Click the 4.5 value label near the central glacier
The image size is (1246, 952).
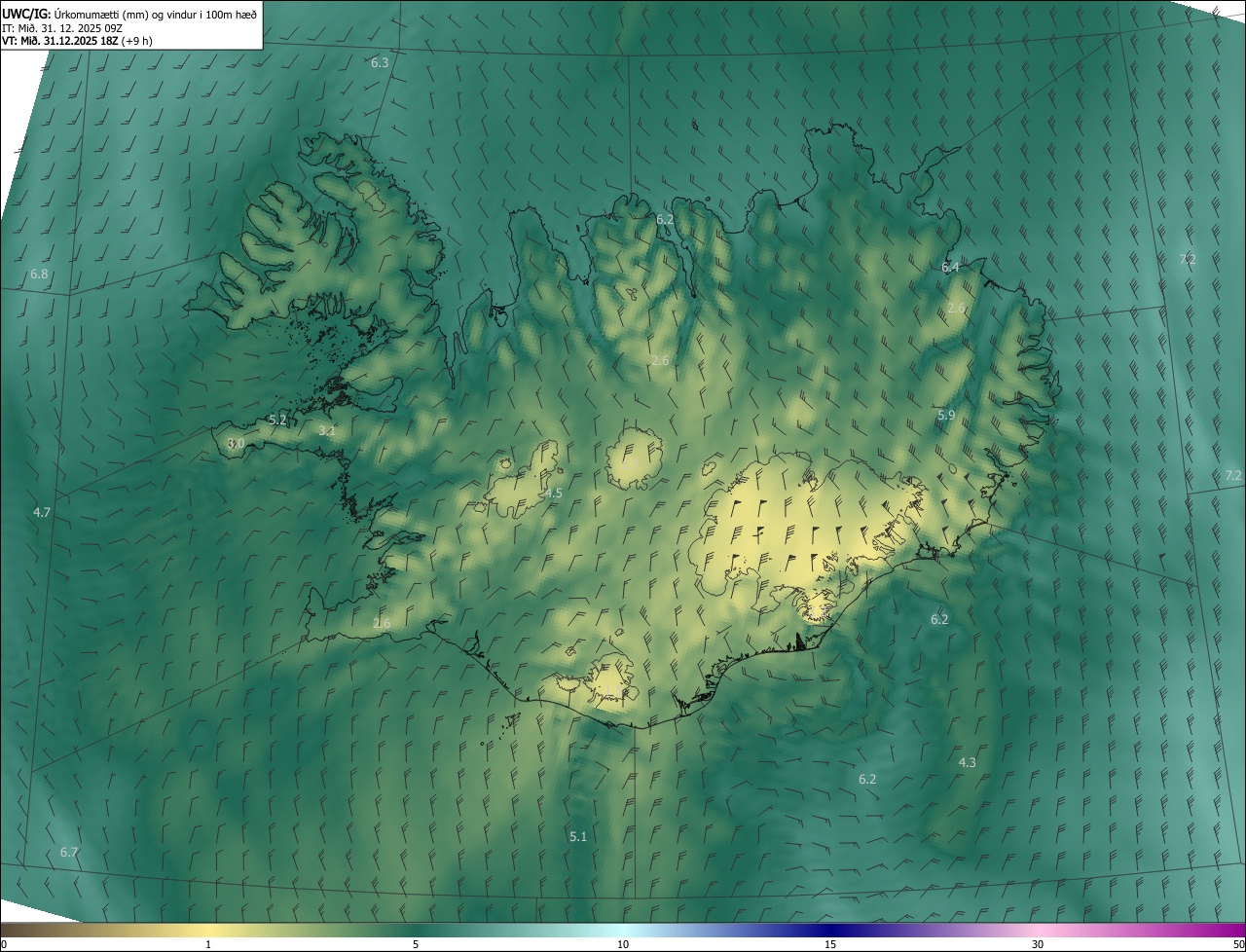[553, 493]
